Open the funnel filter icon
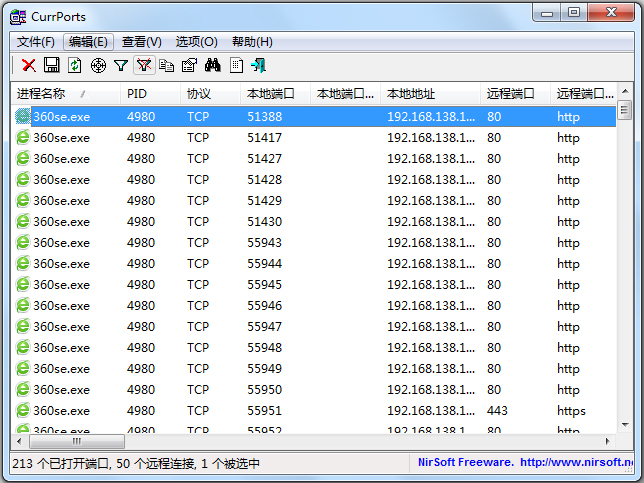Image resolution: width=644 pixels, height=483 pixels. pos(121,65)
